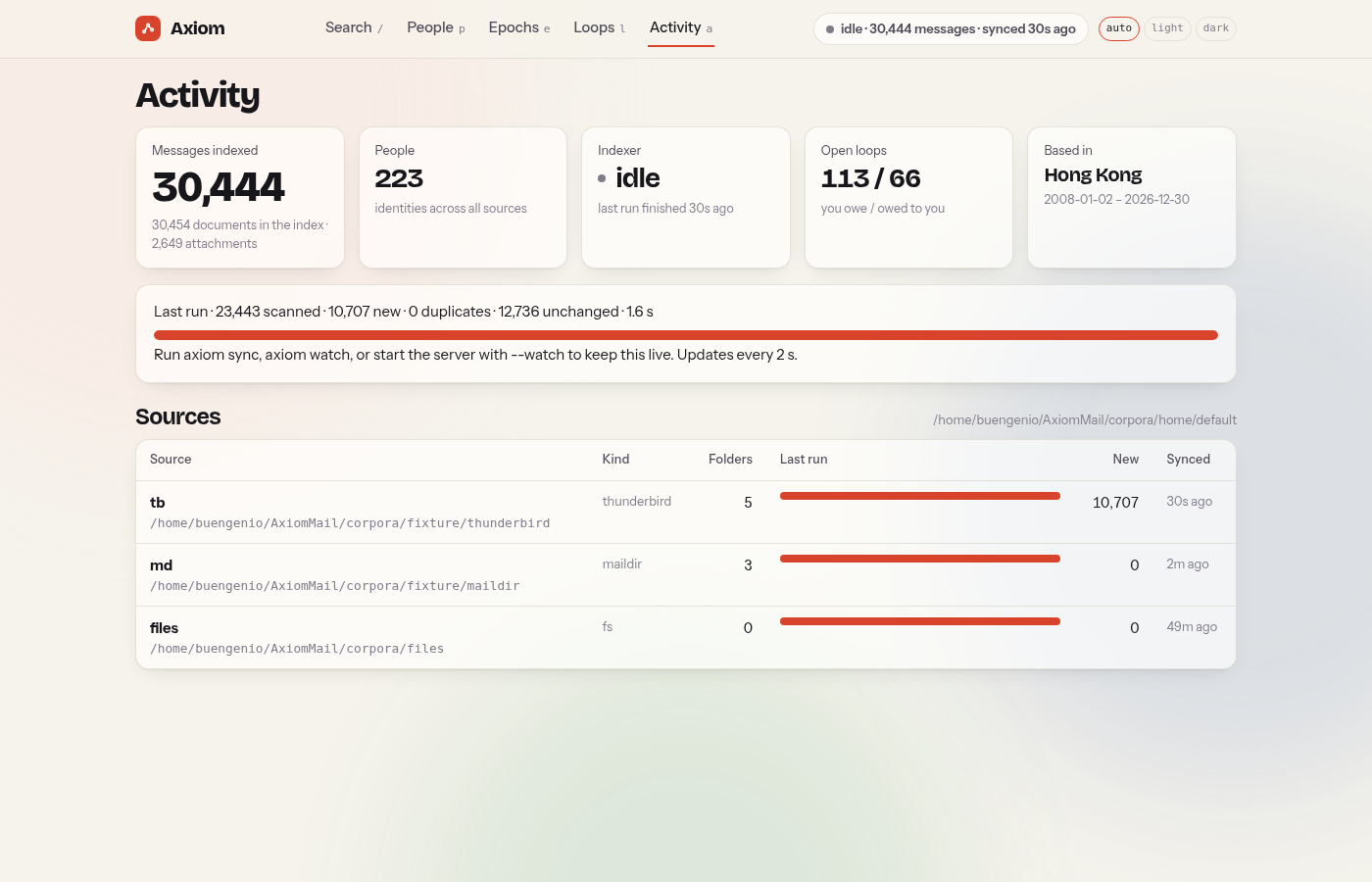Click the Sources section heading
1372x882 pixels.
click(178, 416)
